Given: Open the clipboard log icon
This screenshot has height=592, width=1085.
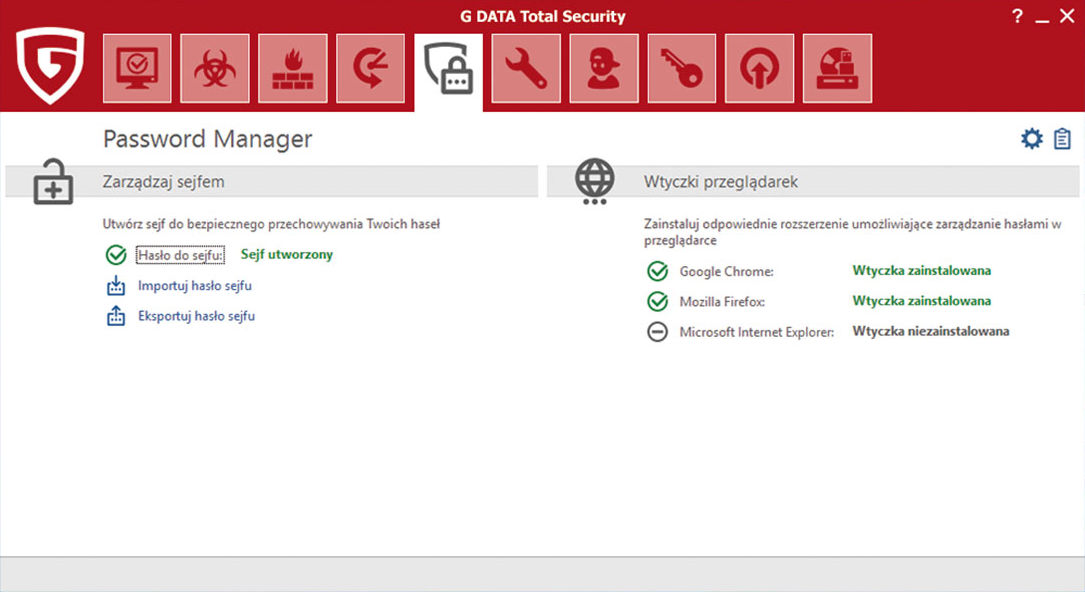Looking at the screenshot, I should point(1062,139).
